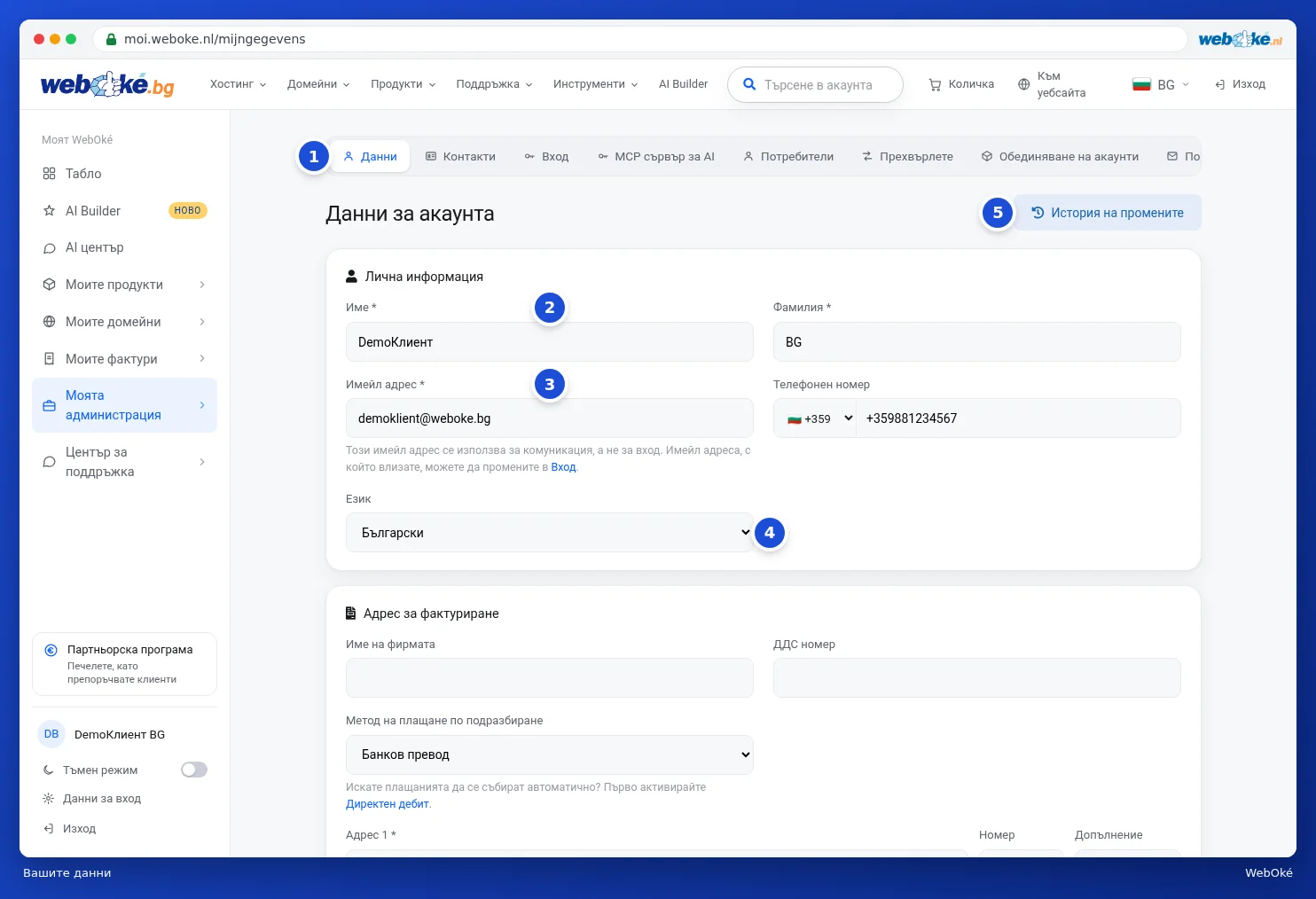Click the Вход link under the email field

563,467
